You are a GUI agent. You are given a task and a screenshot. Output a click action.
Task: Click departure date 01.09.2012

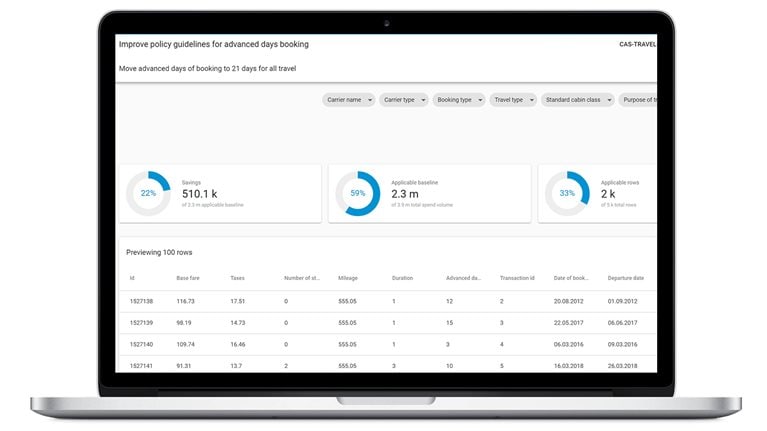(x=623, y=301)
